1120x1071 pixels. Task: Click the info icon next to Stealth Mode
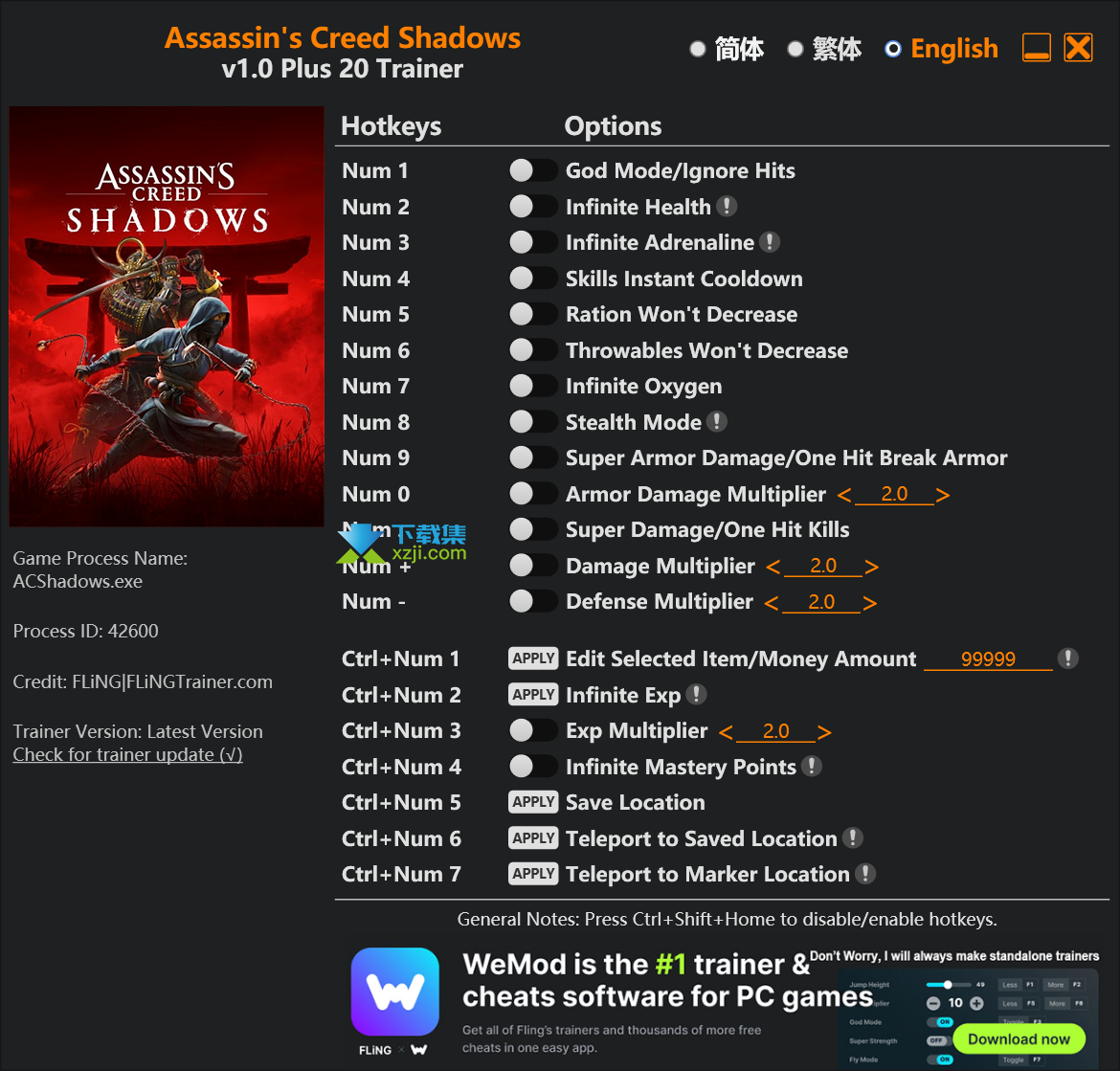click(x=716, y=421)
